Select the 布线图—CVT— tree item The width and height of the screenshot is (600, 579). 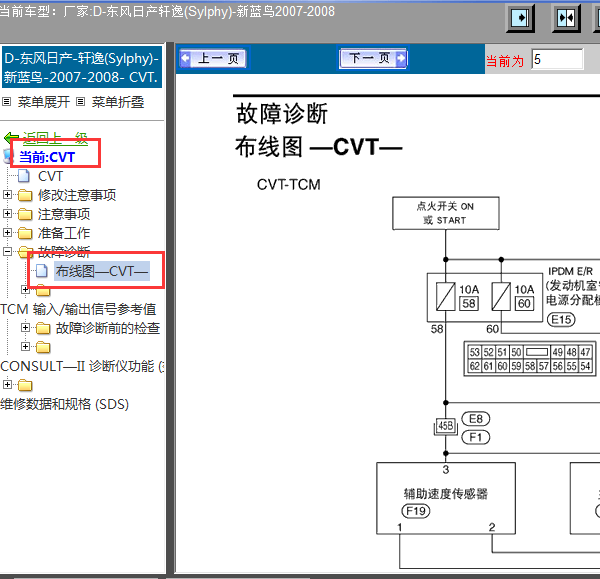coord(102,271)
